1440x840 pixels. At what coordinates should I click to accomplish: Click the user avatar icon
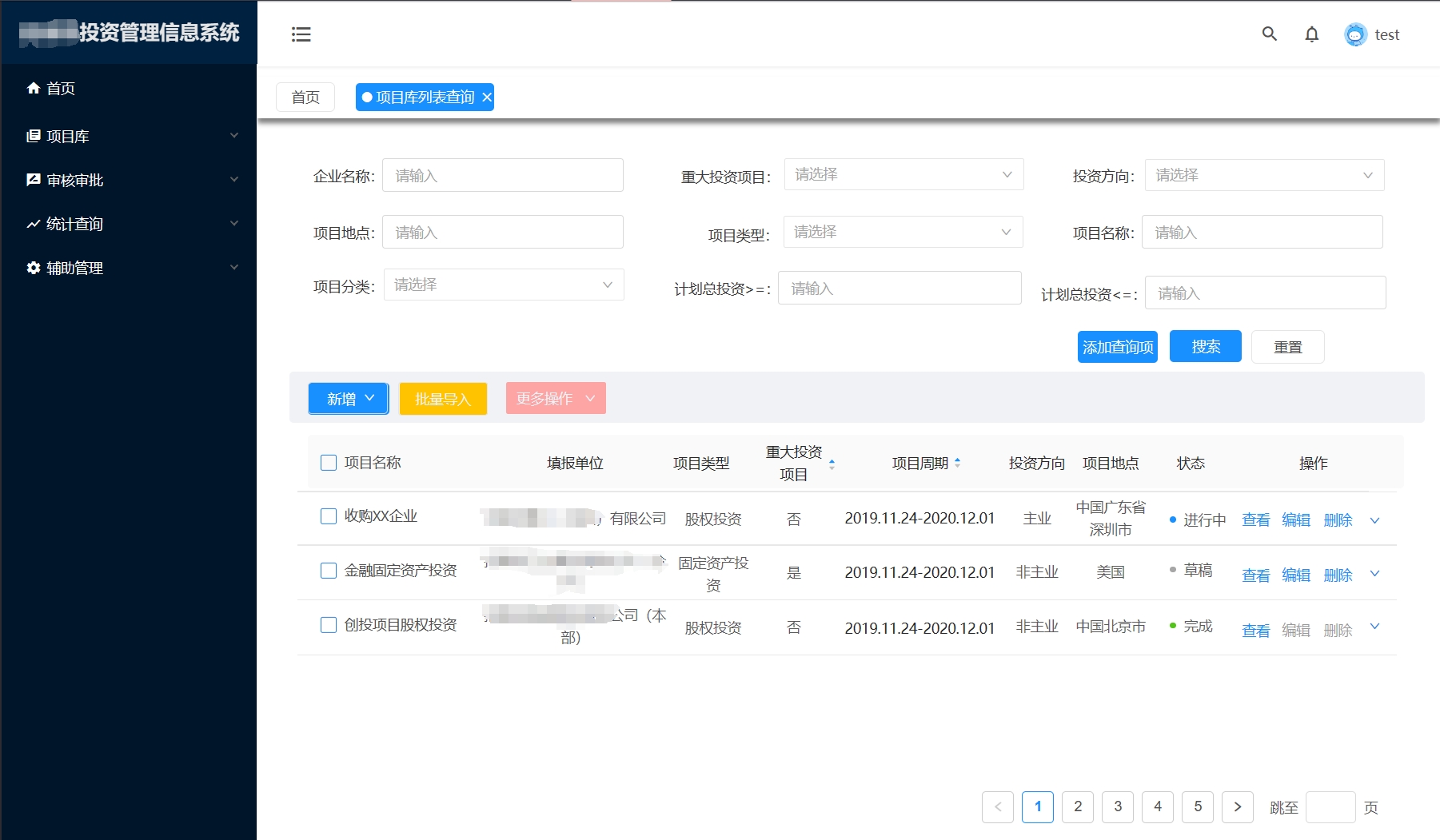click(x=1355, y=34)
